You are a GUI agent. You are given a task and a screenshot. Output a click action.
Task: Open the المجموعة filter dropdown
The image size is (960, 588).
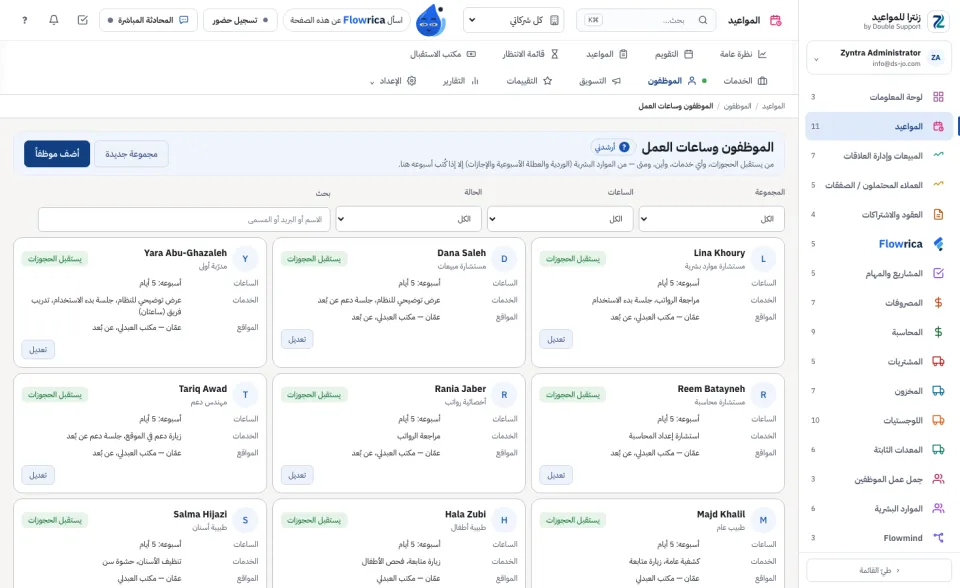(x=711, y=219)
